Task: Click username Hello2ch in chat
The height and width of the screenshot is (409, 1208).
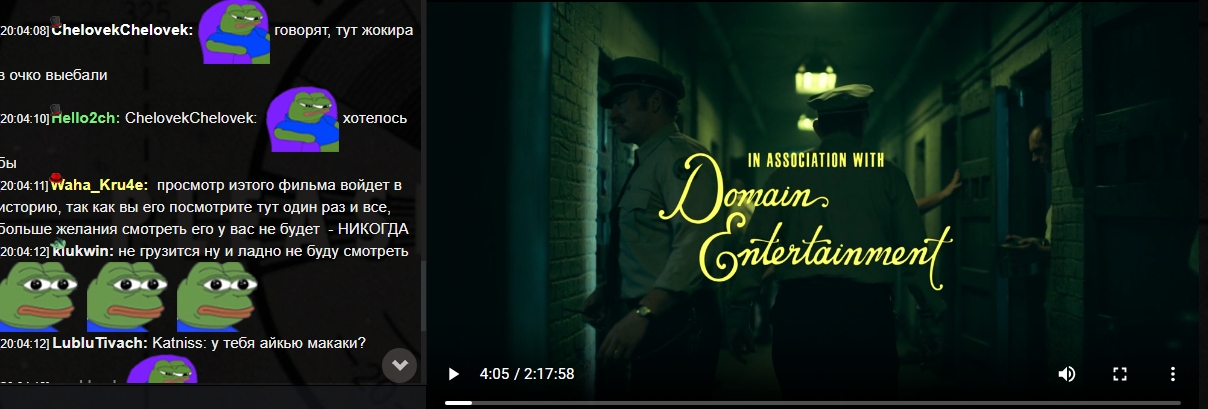Action: click(x=85, y=118)
